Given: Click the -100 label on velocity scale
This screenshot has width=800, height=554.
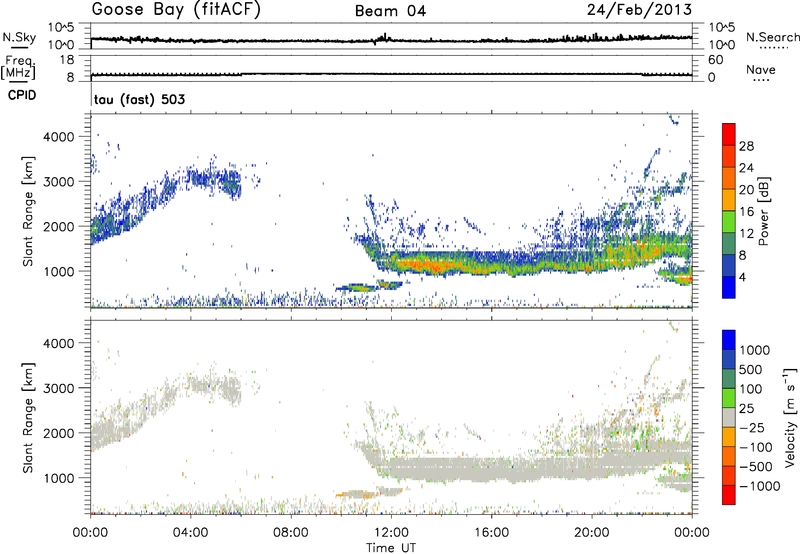Looking at the screenshot, I should [756, 447].
